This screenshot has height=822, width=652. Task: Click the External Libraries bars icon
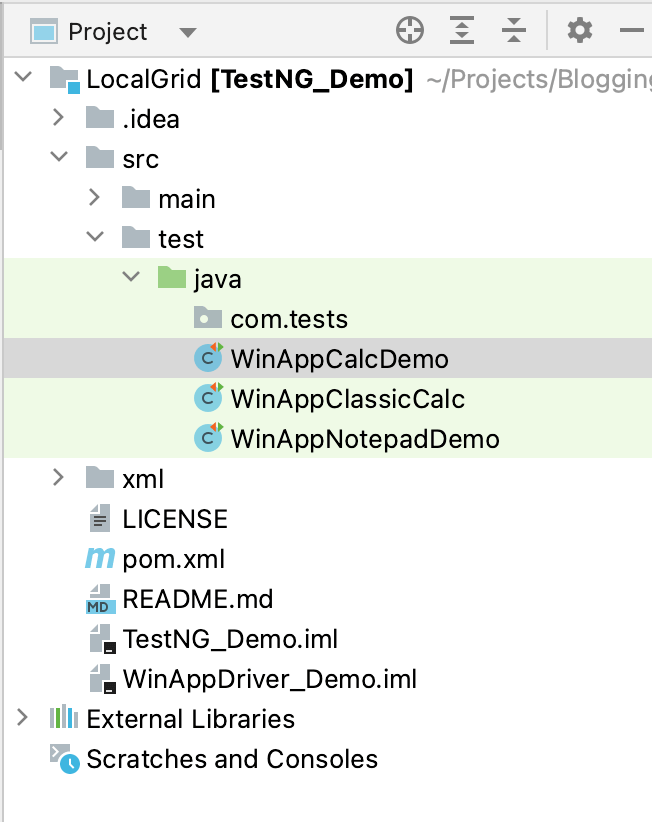pos(64,717)
